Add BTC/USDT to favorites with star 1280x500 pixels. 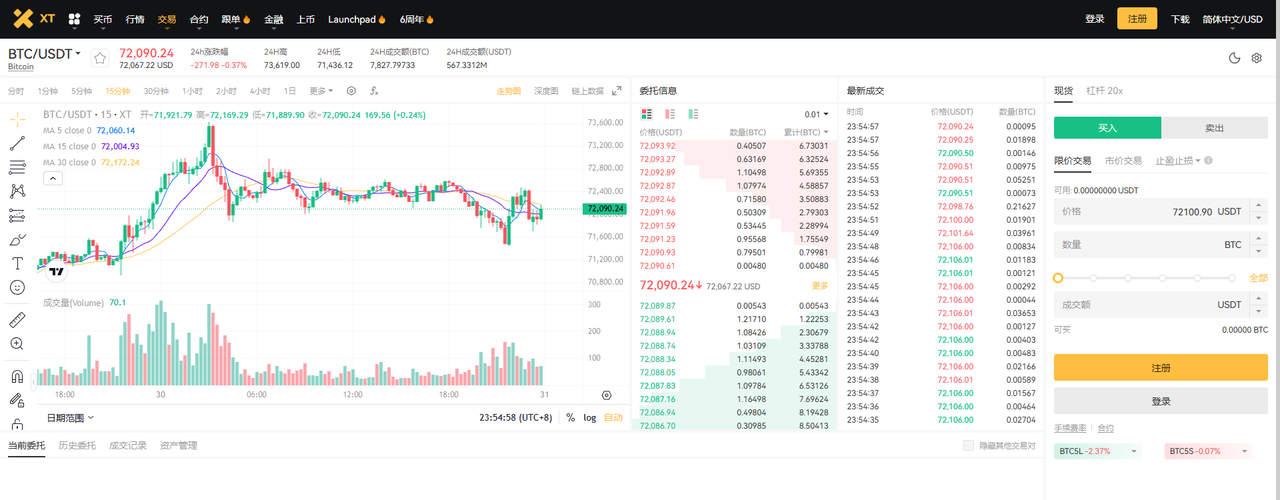click(99, 58)
